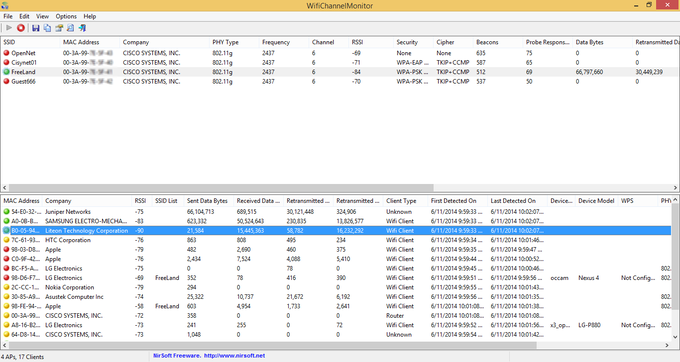
Task: Sort clients by SSID List header
Action: click(168, 201)
